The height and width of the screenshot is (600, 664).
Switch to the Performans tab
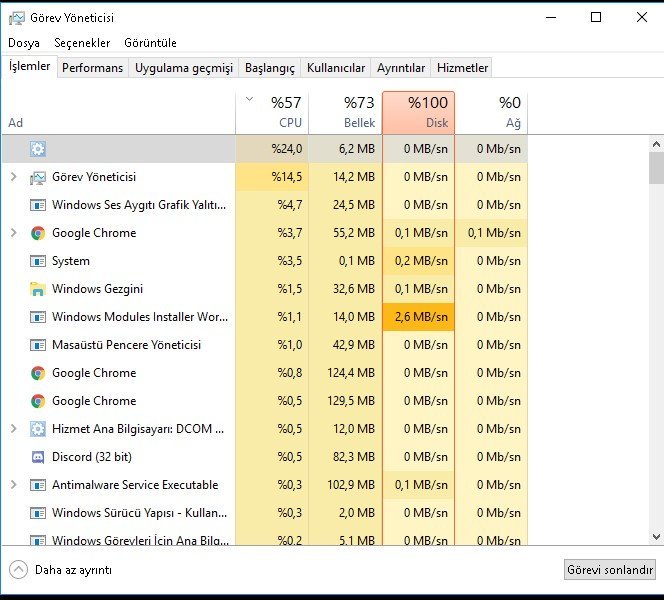click(x=93, y=68)
